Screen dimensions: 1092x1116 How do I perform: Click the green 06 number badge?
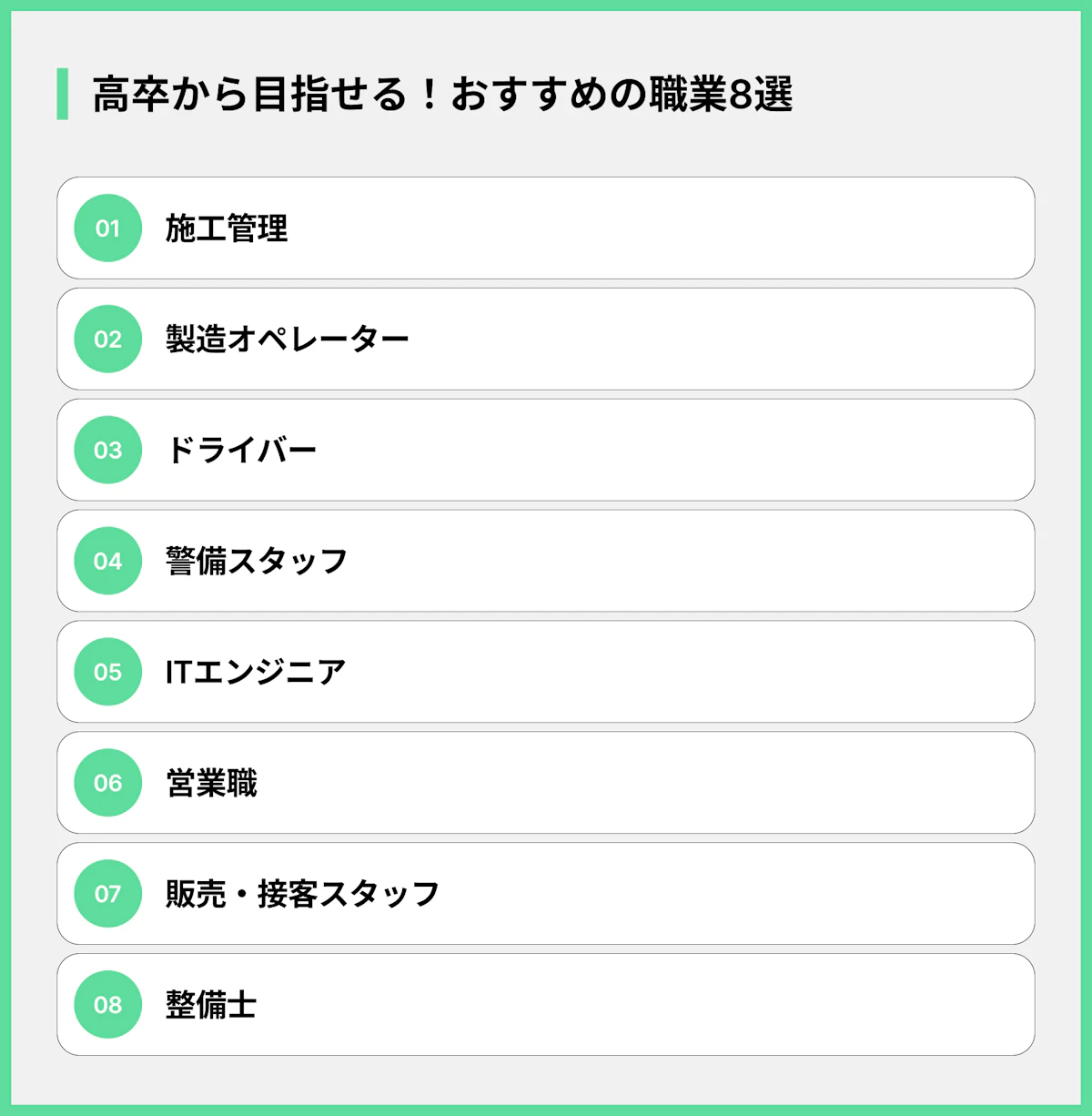[x=107, y=783]
